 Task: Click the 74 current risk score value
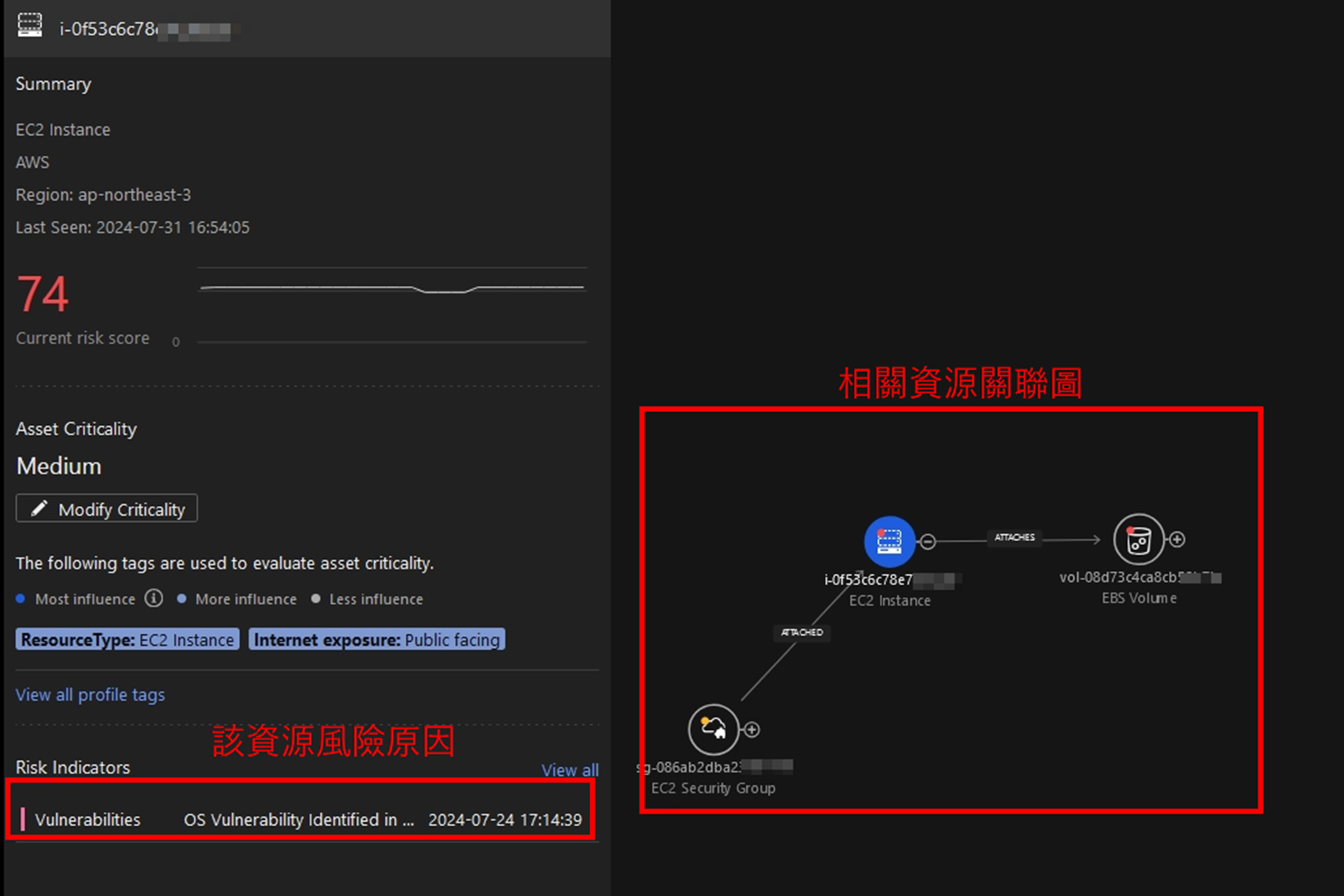point(43,294)
